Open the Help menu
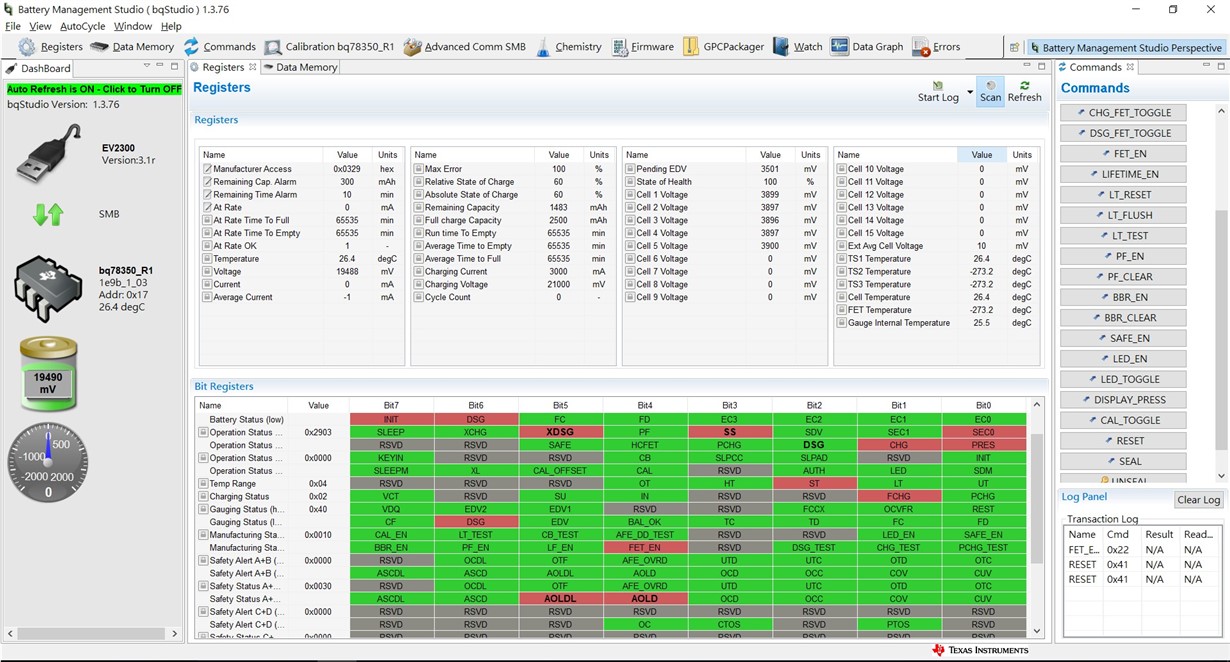 tap(171, 26)
